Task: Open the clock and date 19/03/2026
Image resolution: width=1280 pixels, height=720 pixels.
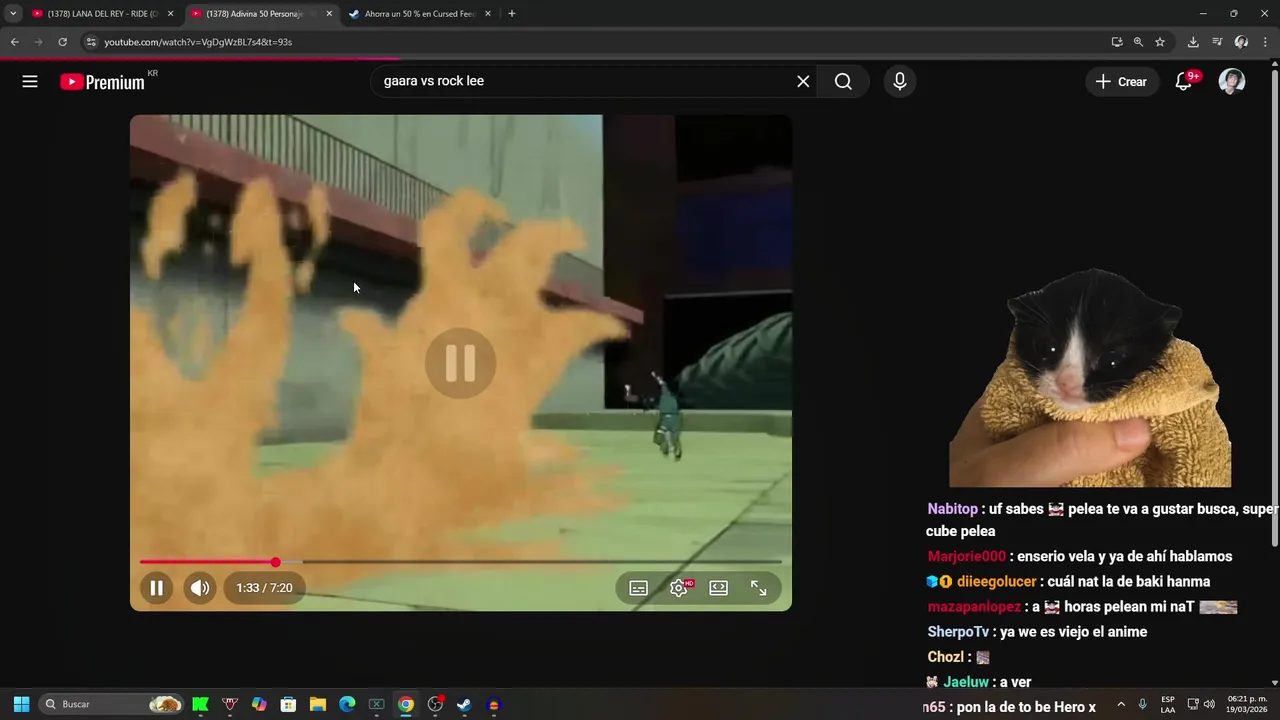Action: click(x=1247, y=704)
